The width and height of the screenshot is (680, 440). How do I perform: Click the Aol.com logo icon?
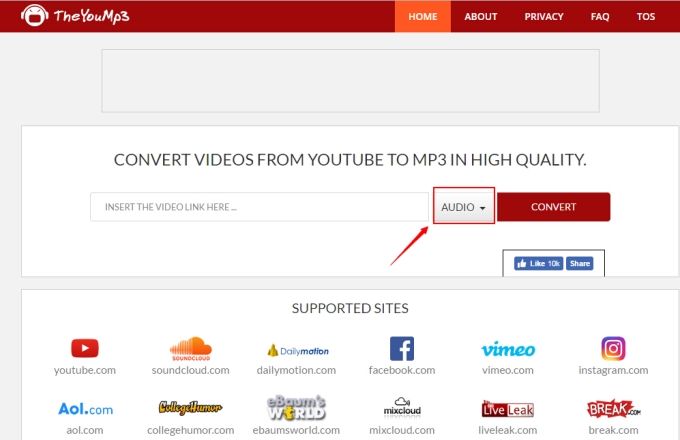85,409
